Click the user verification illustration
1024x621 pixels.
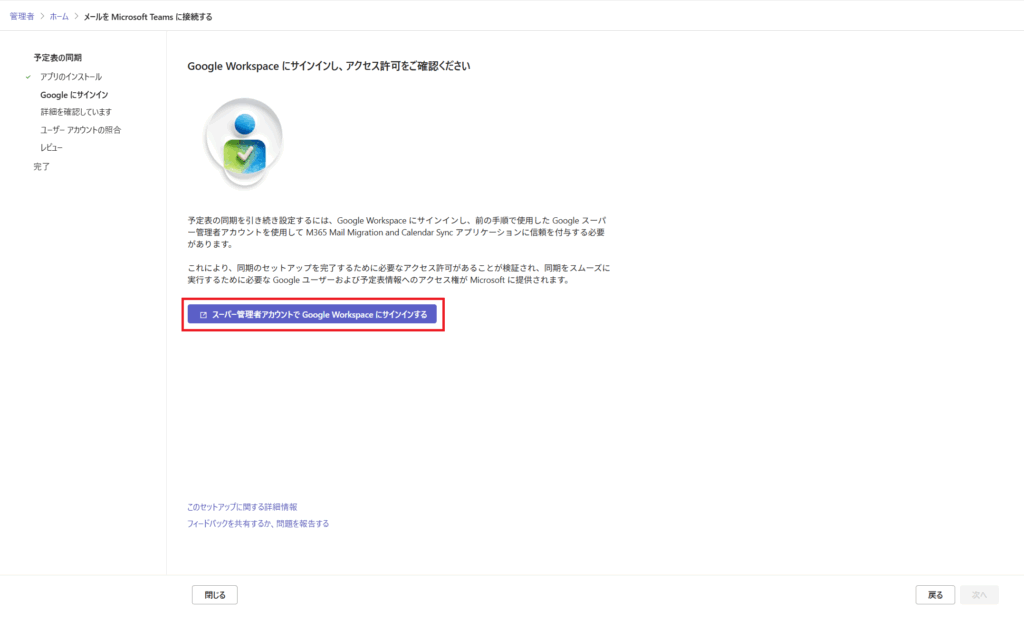(244, 142)
